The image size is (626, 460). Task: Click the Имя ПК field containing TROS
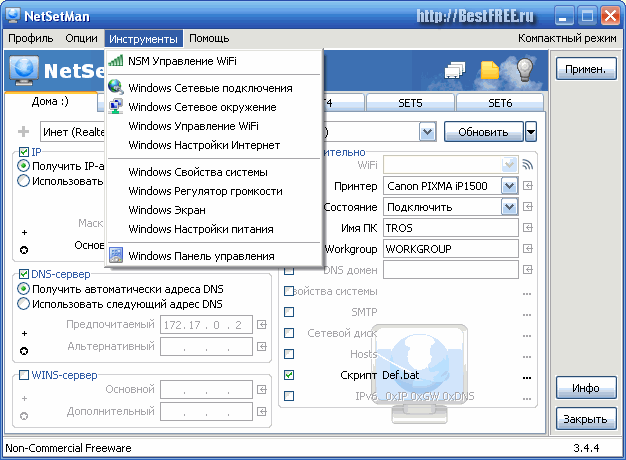(451, 228)
